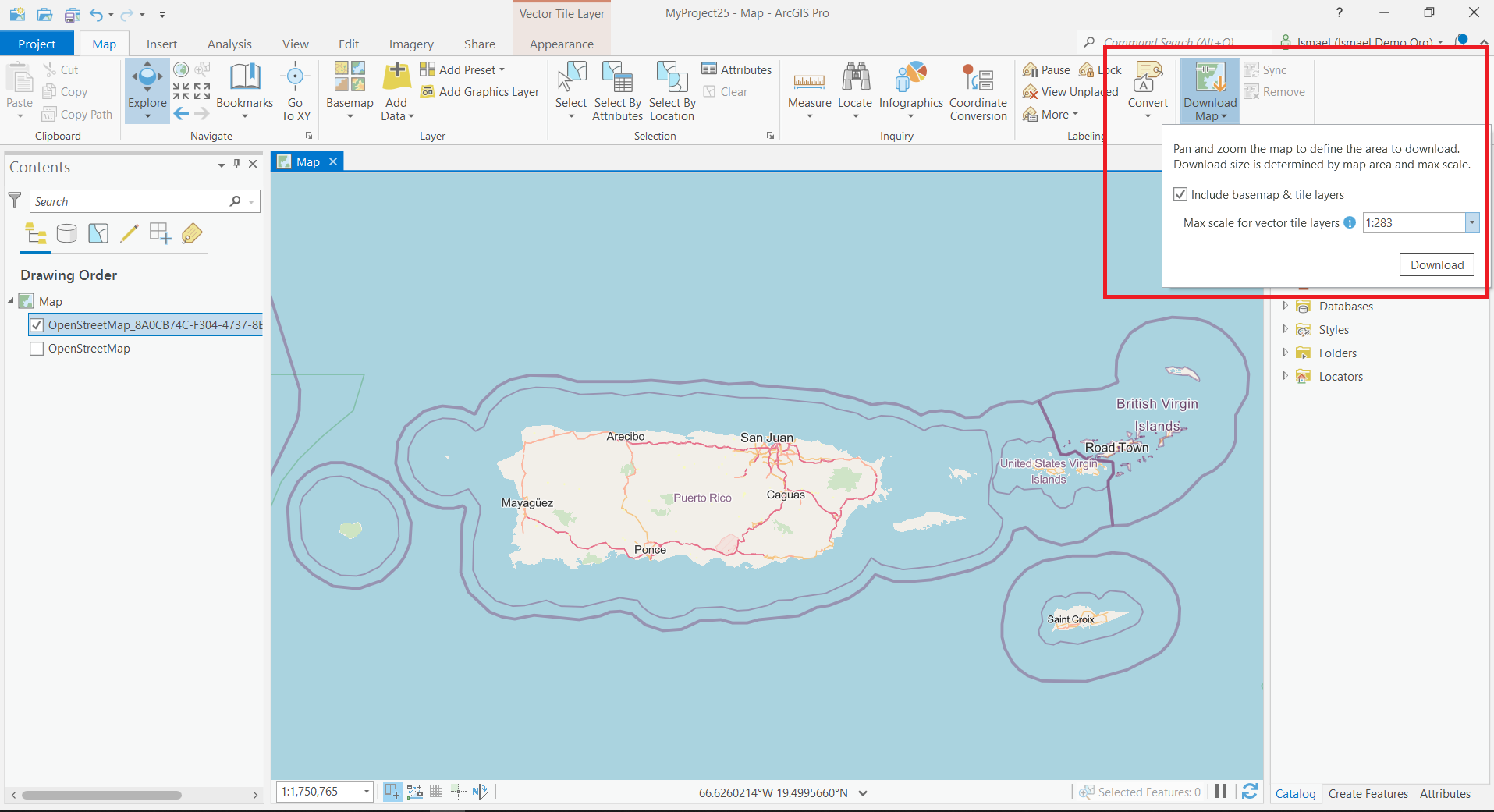Uncheck Include basemap & tile layers
This screenshot has width=1494, height=812.
tap(1180, 195)
